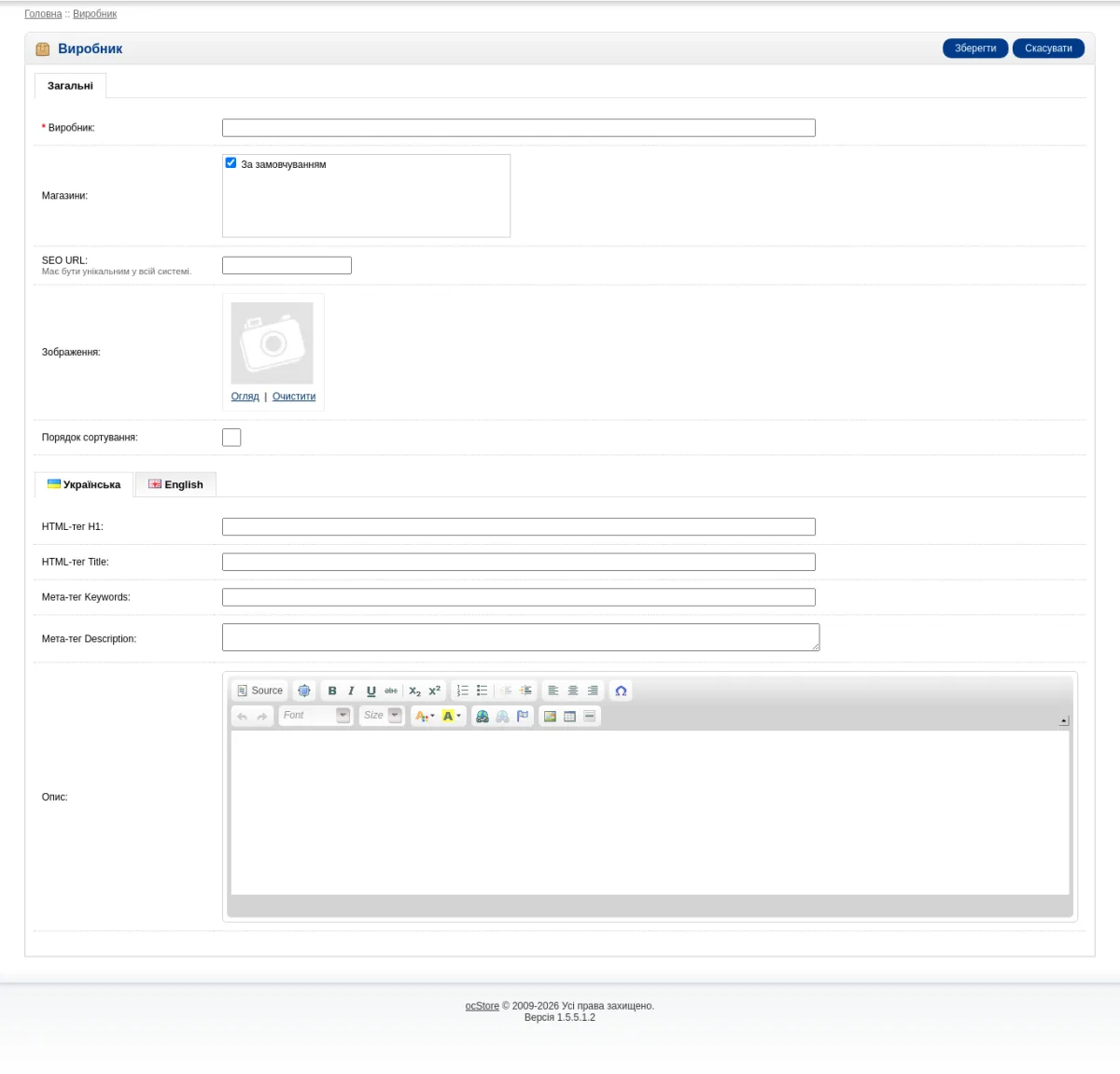Toggle Source view in editor

click(x=260, y=690)
